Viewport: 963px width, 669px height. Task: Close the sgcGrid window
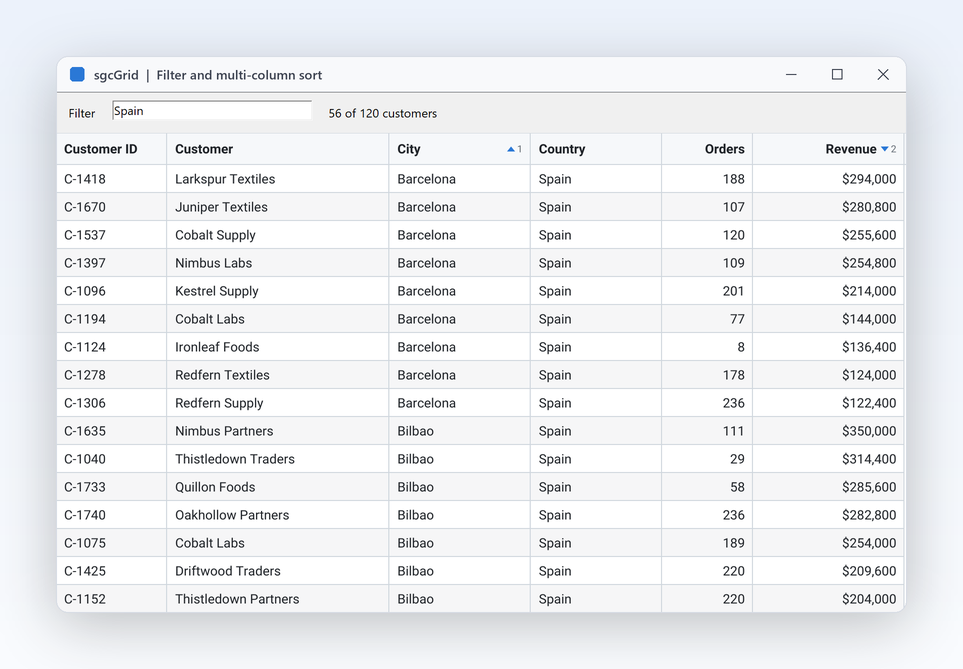883,74
